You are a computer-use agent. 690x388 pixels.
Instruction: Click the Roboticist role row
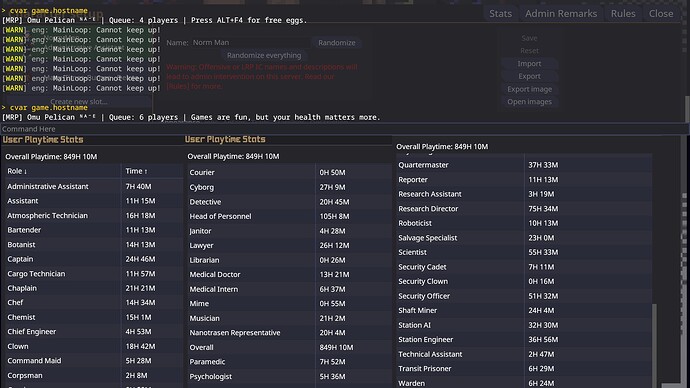[x=524, y=223]
